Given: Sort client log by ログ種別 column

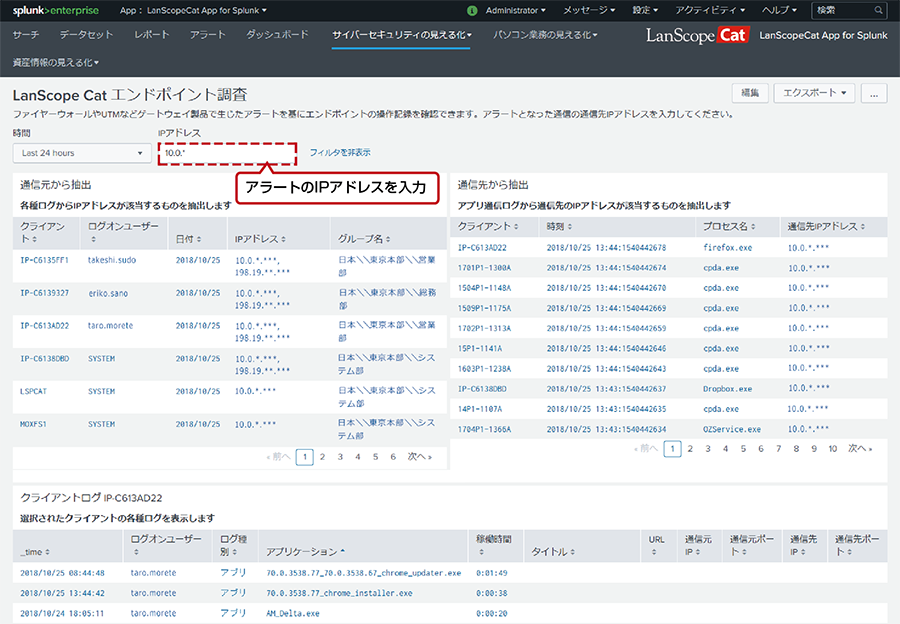Looking at the screenshot, I should (234, 545).
